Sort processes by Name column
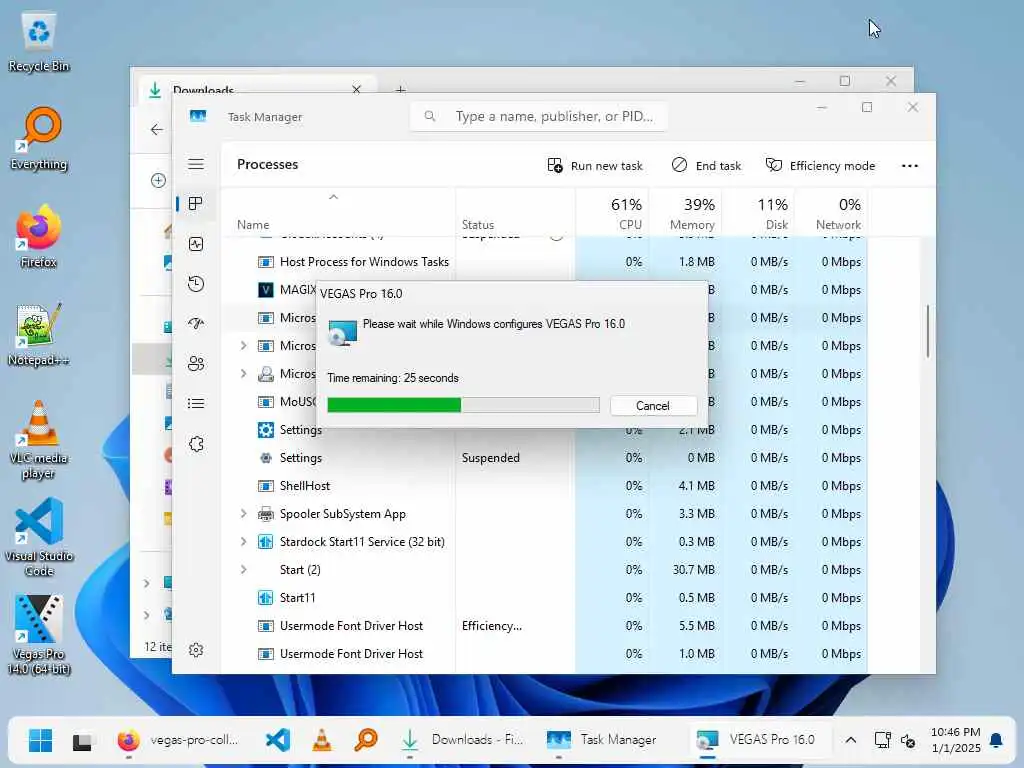The height and width of the screenshot is (768, 1024). click(253, 225)
